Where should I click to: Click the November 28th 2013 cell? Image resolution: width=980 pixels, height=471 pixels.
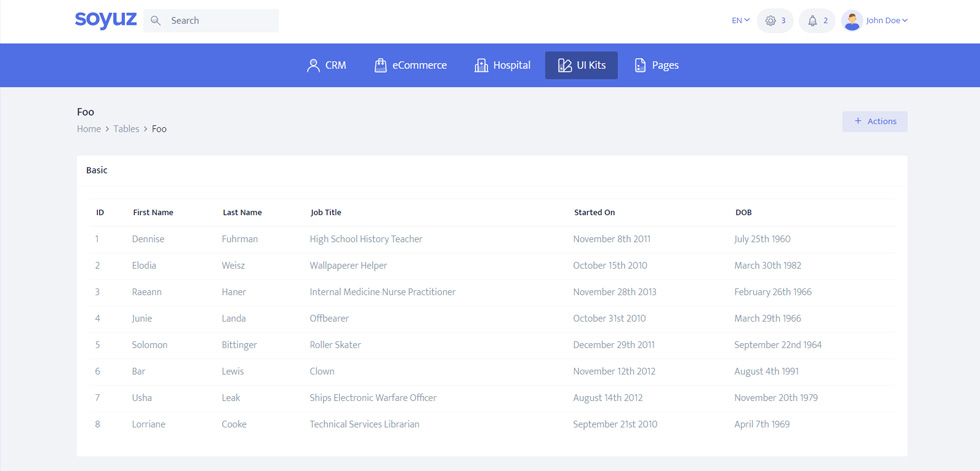[x=614, y=292]
